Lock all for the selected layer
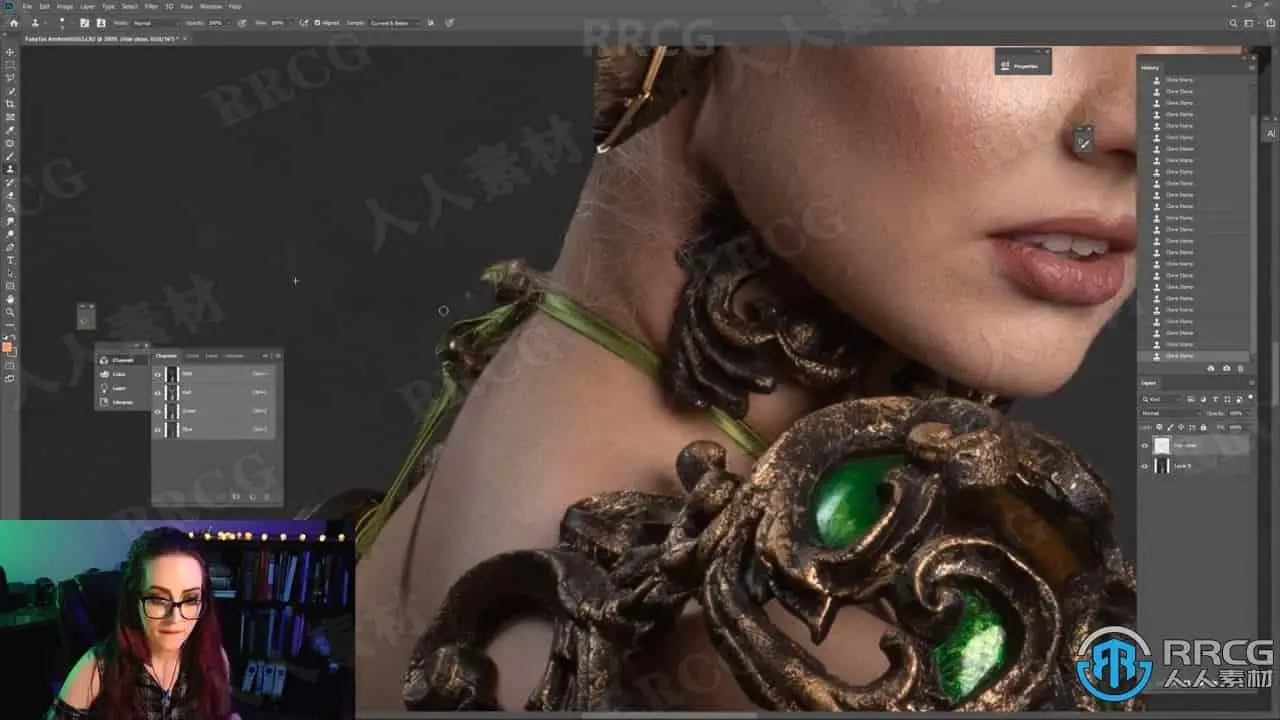This screenshot has height=720, width=1280. [1201, 427]
